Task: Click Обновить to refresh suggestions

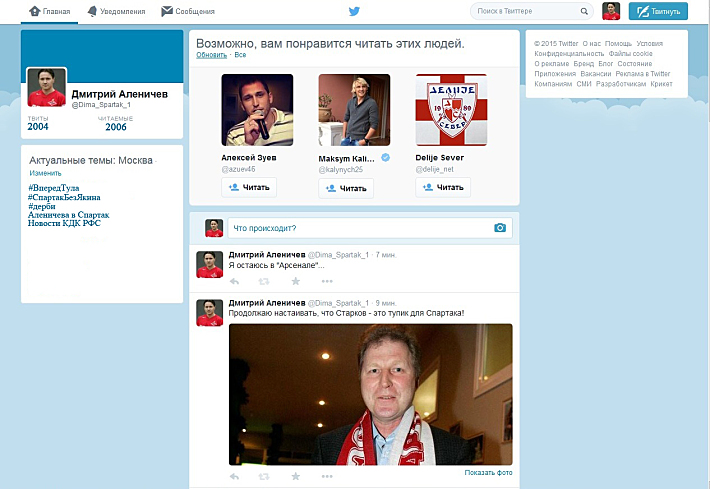Action: [x=211, y=55]
